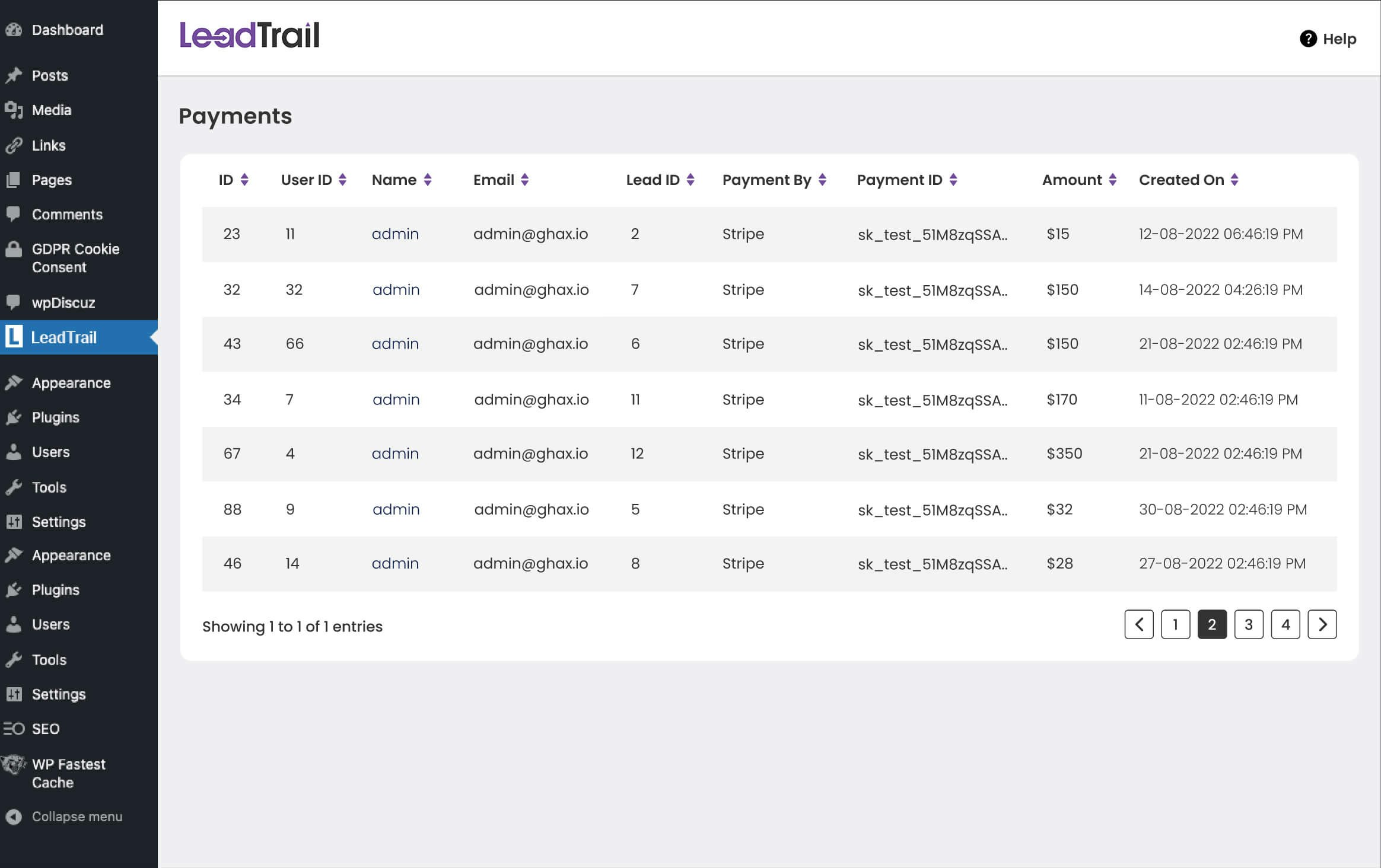Click the $32 amount cell

click(1059, 509)
